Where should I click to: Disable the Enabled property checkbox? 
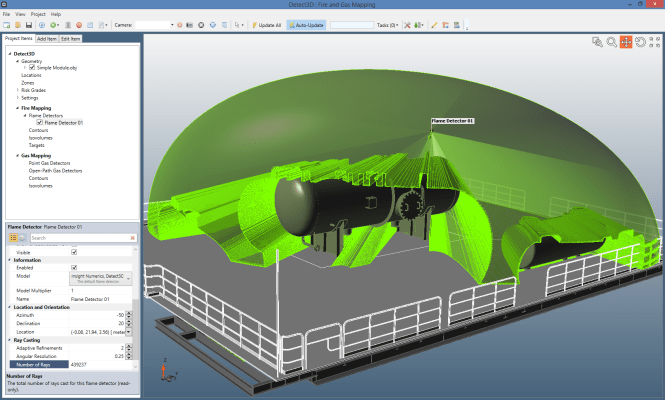click(74, 267)
